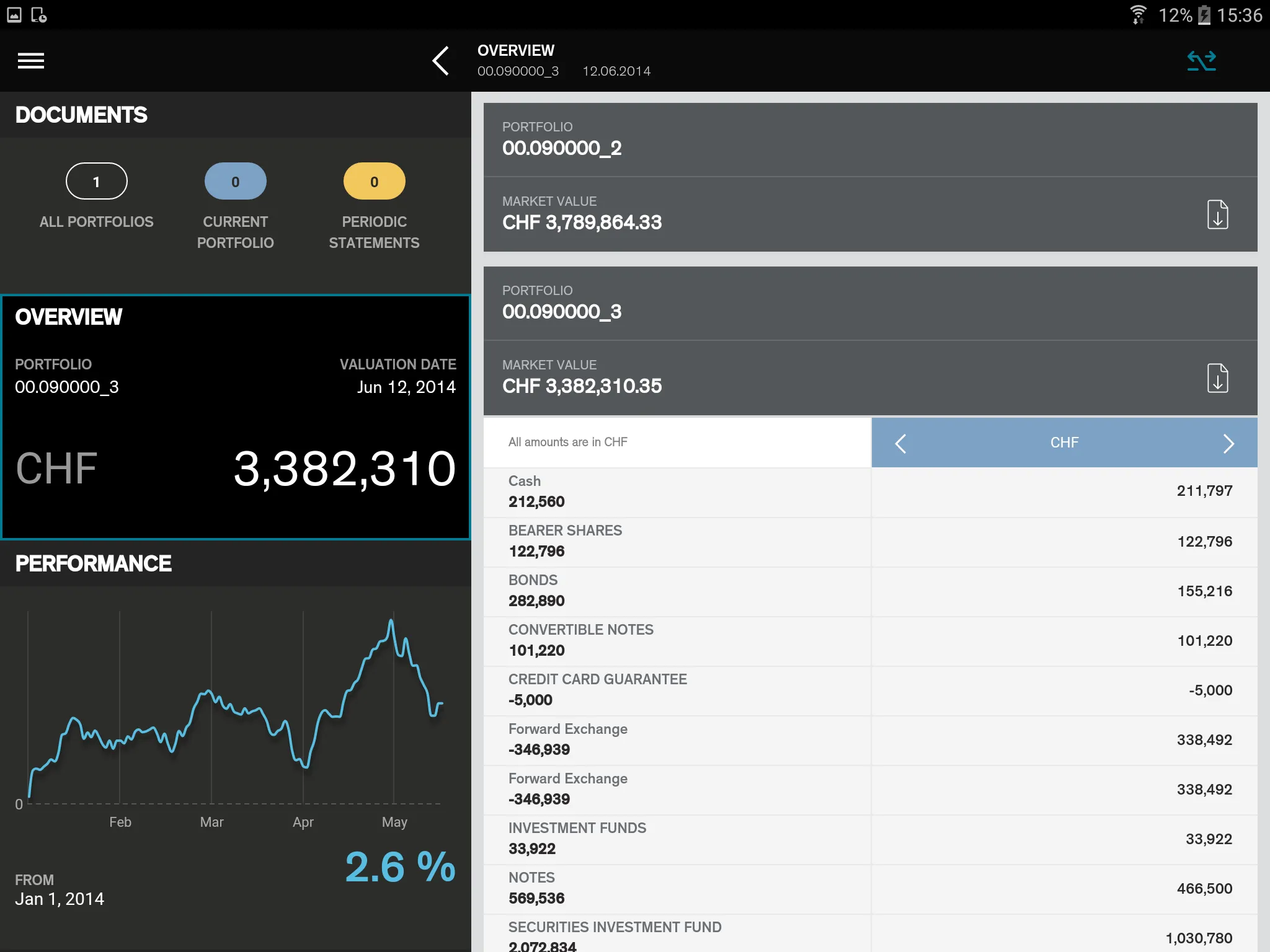Select the All amounts are in CHF note
The height and width of the screenshot is (952, 1270).
click(567, 442)
